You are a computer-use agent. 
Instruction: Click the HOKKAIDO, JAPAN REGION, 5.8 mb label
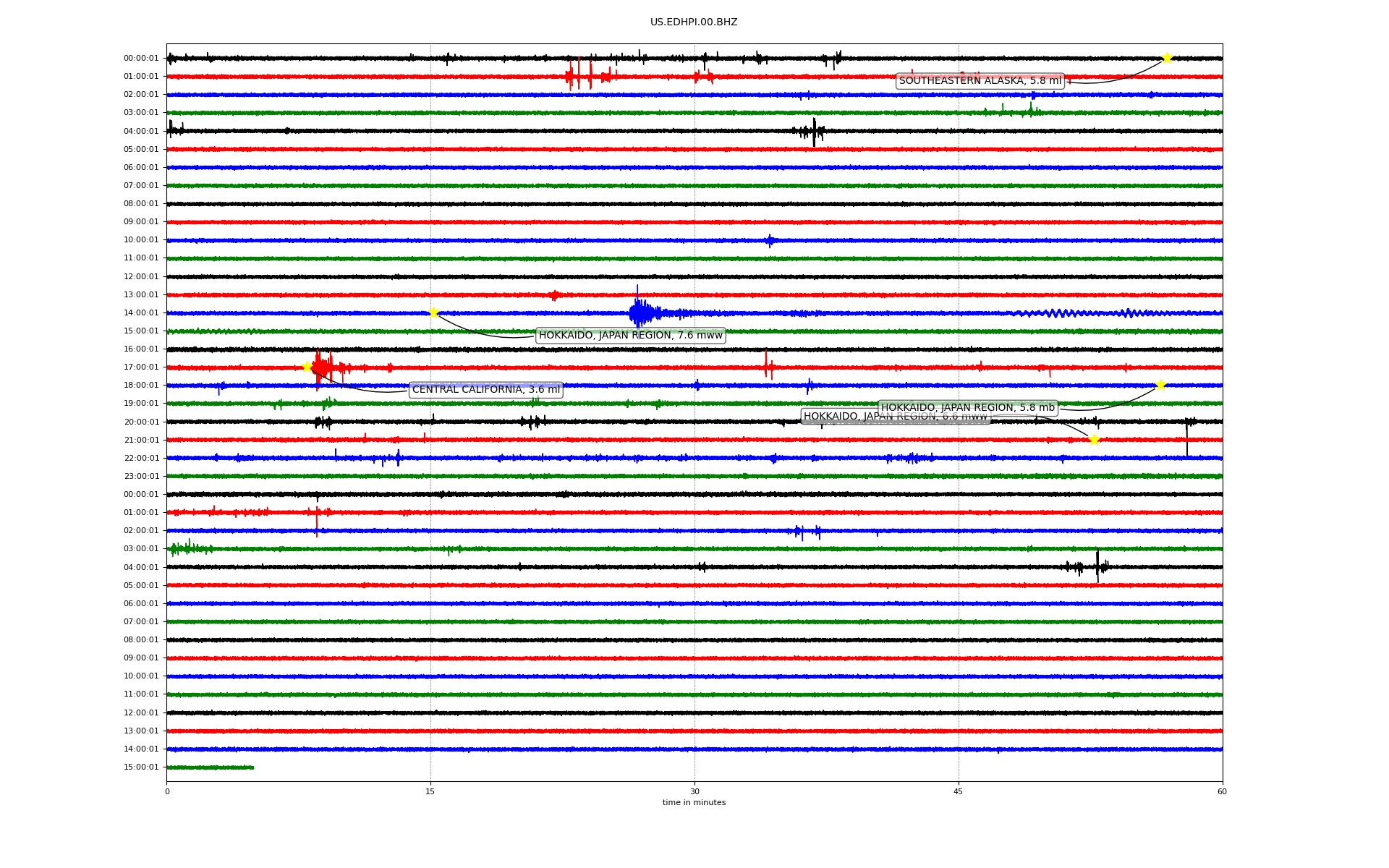967,408
